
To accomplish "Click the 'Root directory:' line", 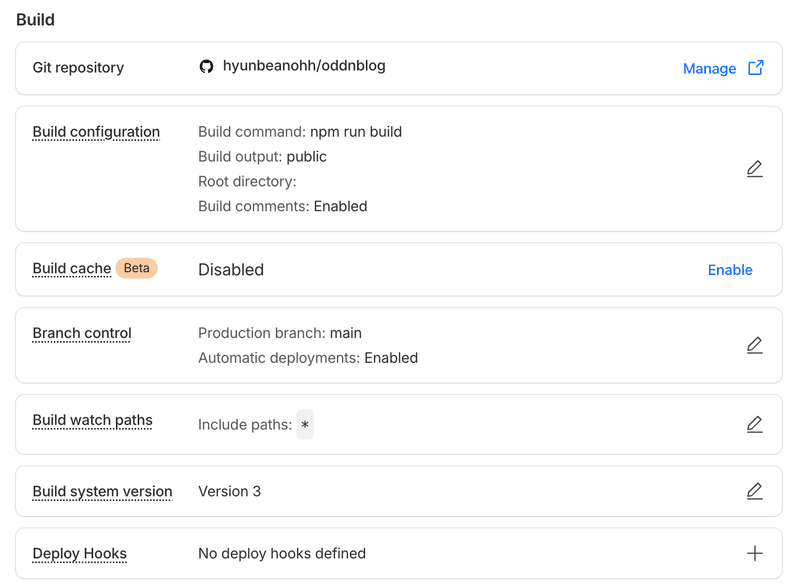I will pos(247,182).
